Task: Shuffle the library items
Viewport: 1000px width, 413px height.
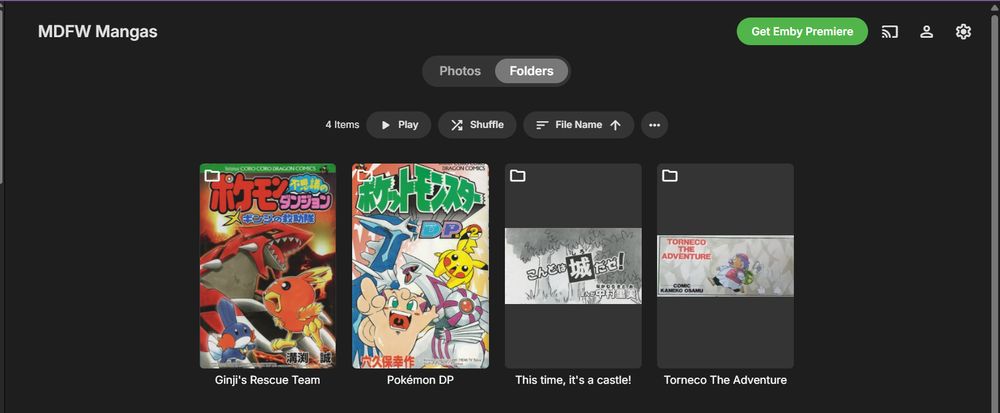Action: point(477,125)
